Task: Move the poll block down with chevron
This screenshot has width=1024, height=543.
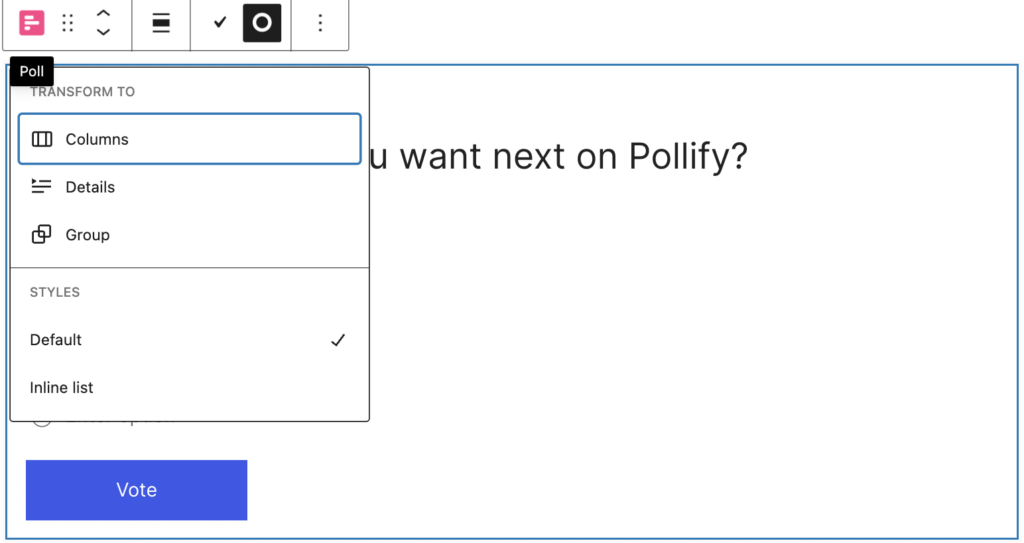Action: (x=103, y=31)
